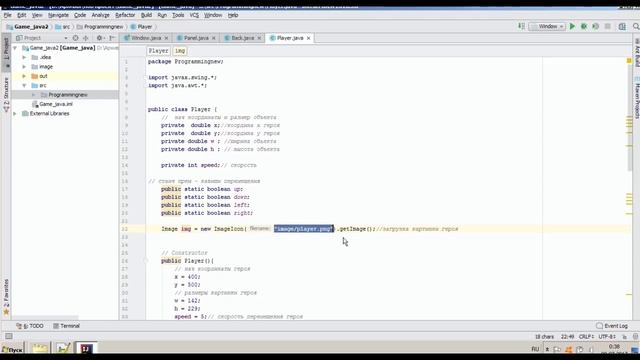
Task: Open Project Structure icon in toolbar
Action: (x=622, y=27)
